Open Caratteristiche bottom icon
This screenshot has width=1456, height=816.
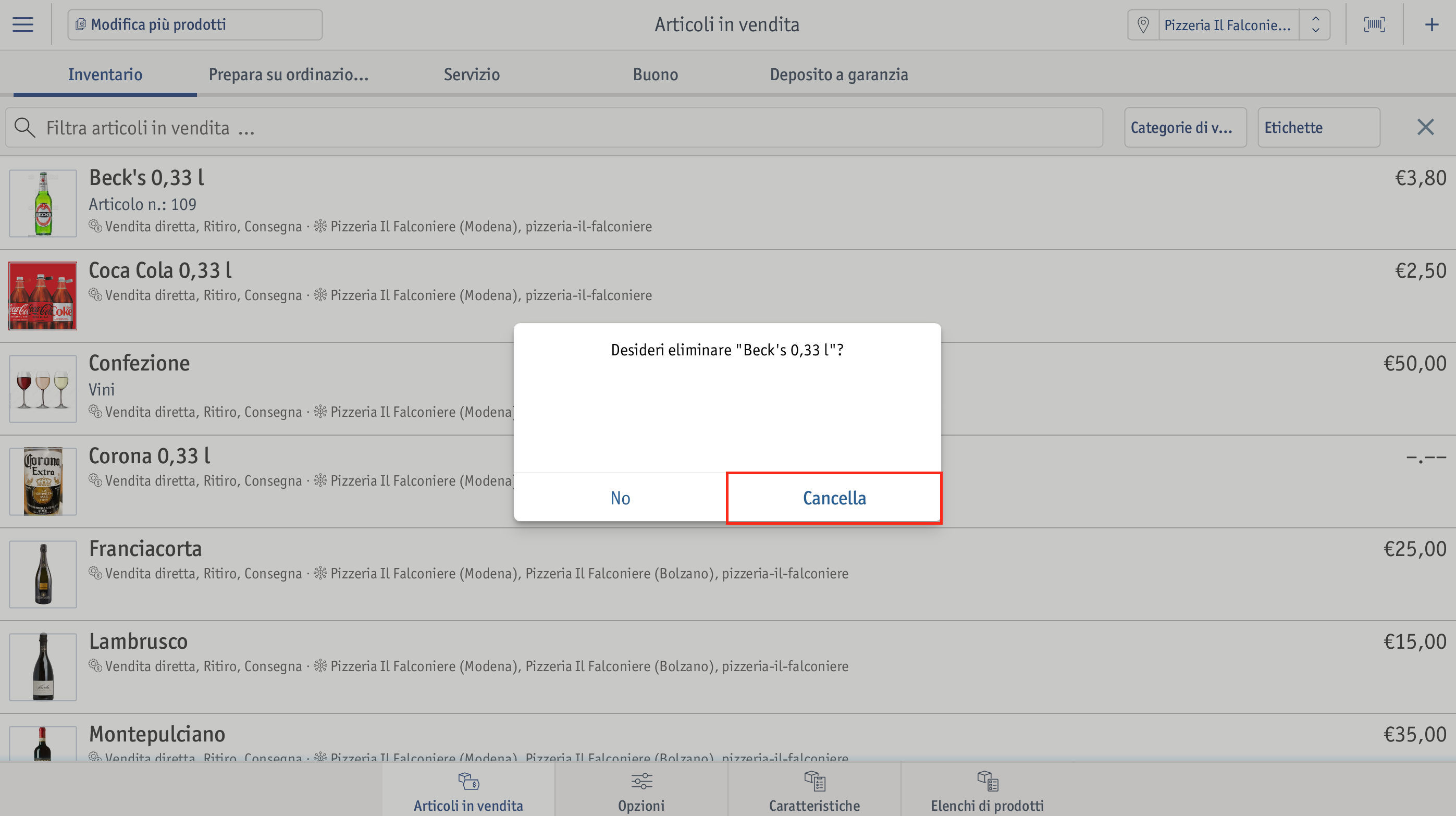coord(815,782)
